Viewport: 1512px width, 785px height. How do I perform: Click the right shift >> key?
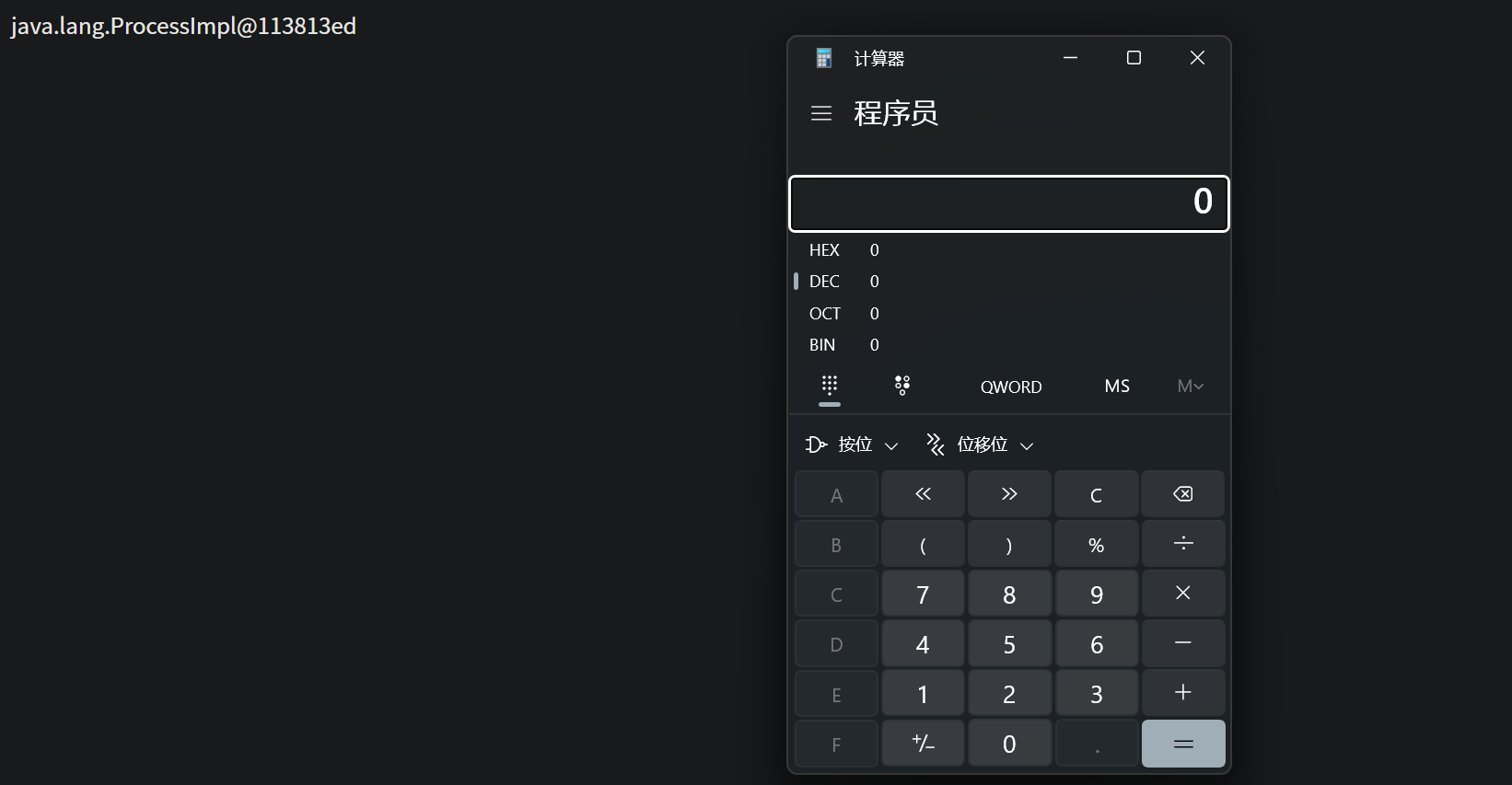(1009, 494)
